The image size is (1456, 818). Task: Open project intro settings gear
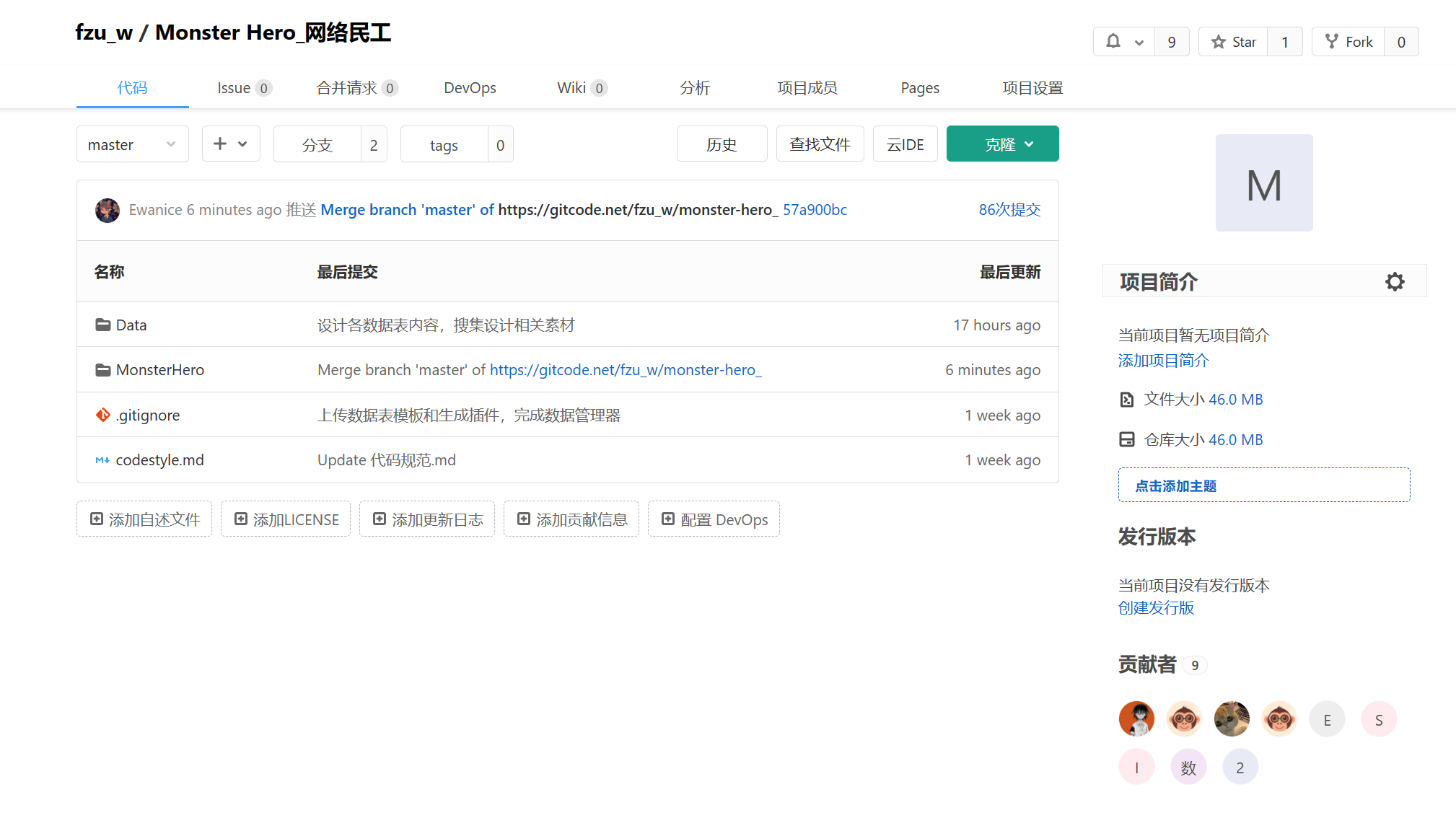tap(1395, 282)
